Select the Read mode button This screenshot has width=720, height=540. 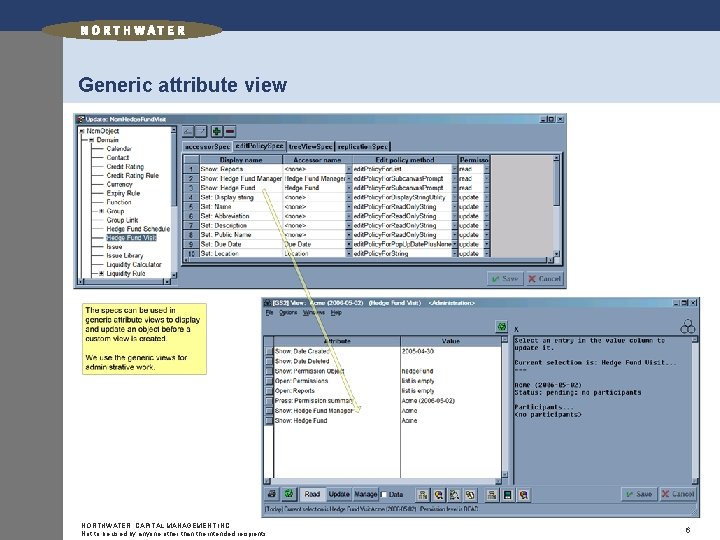[x=312, y=494]
